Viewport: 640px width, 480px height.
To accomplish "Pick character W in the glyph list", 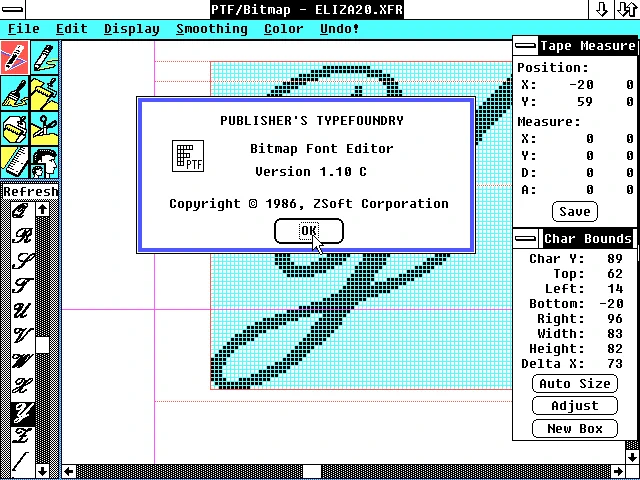I will (21, 361).
